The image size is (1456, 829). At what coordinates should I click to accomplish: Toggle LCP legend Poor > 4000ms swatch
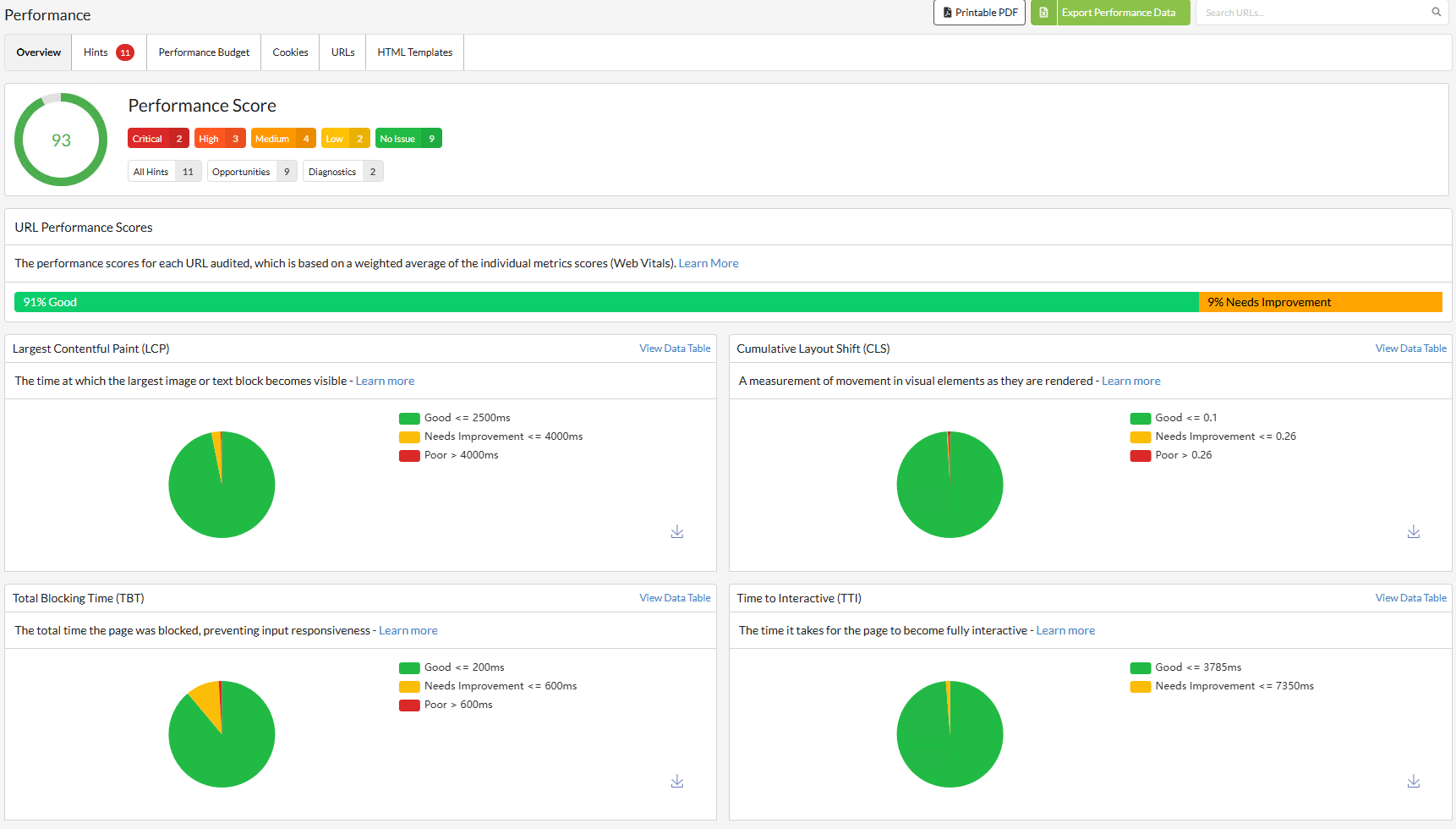click(409, 455)
